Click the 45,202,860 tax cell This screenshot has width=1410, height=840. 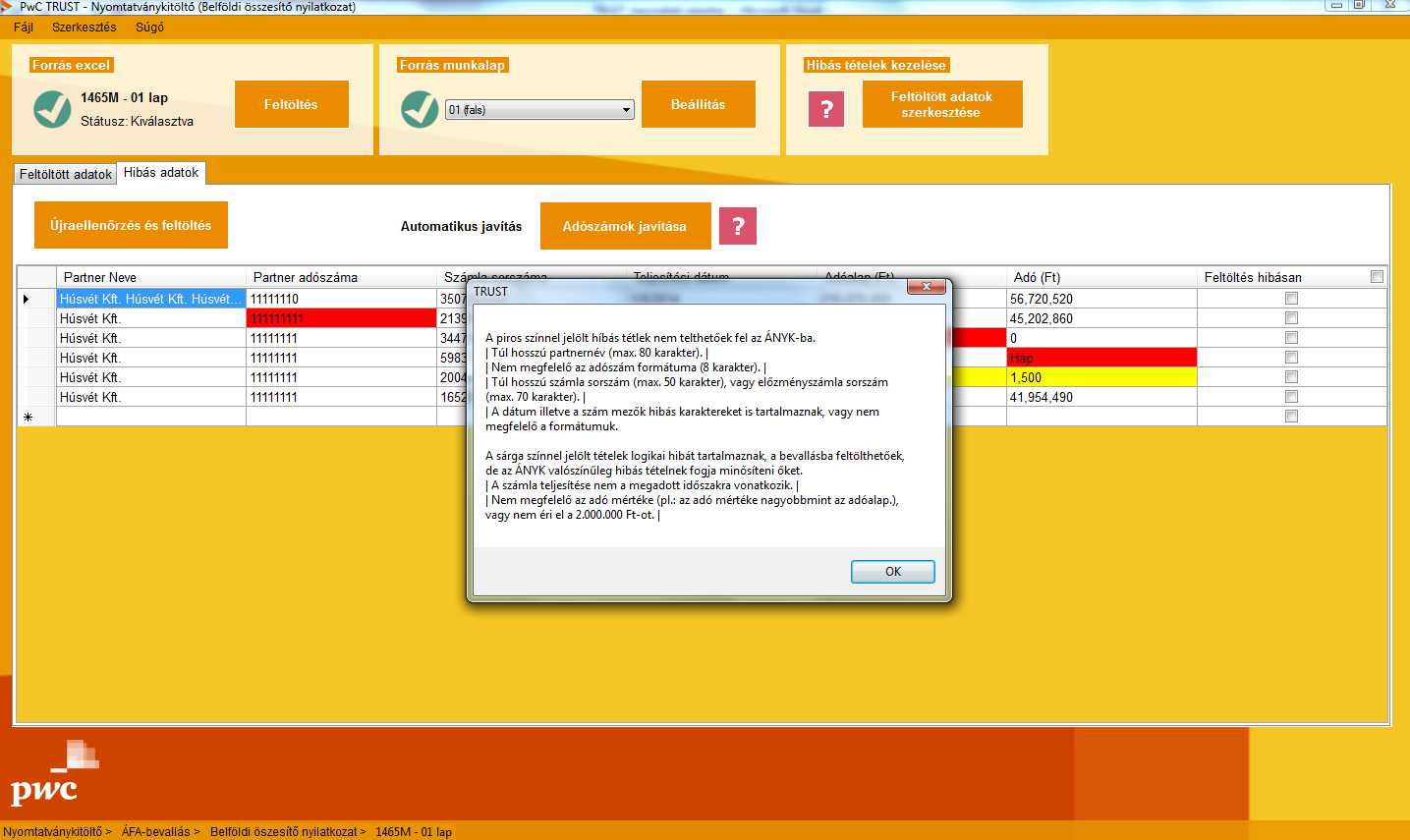[1101, 318]
